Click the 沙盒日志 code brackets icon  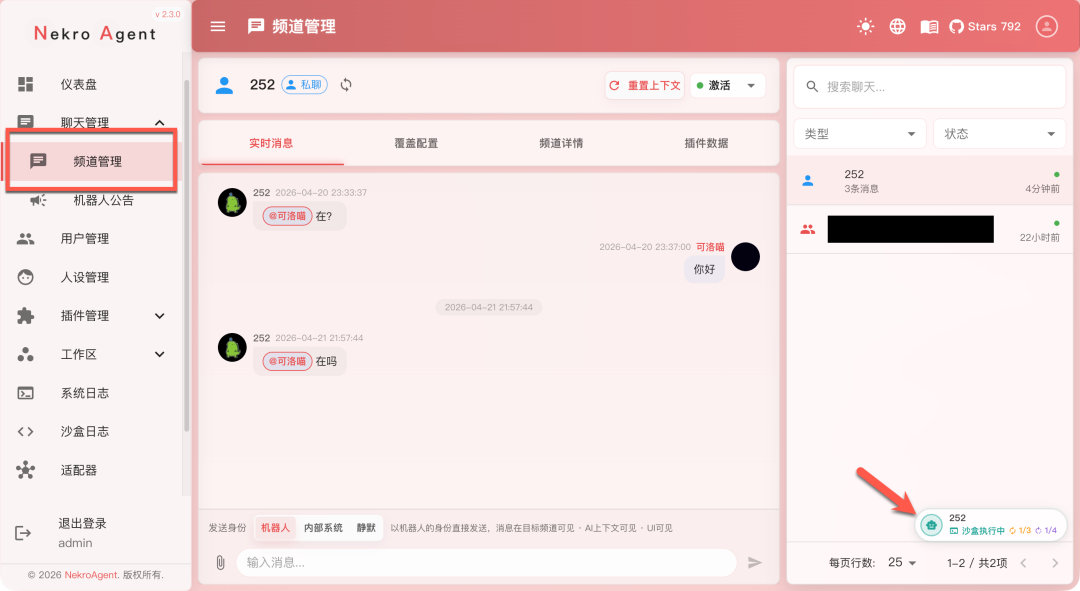pos(25,431)
